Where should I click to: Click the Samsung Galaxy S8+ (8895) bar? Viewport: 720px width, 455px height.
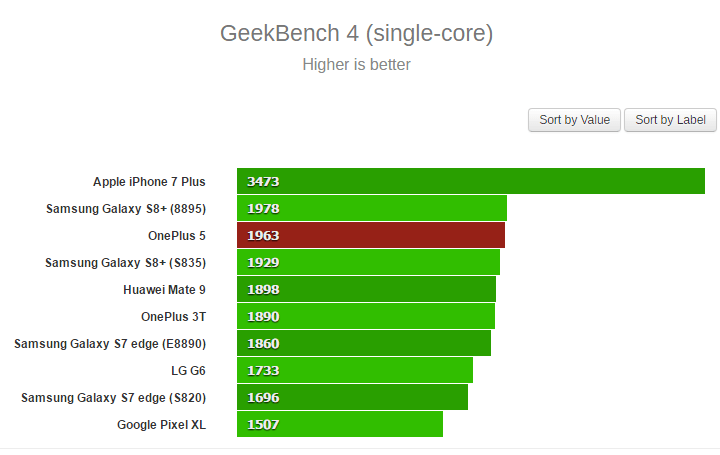tap(372, 208)
